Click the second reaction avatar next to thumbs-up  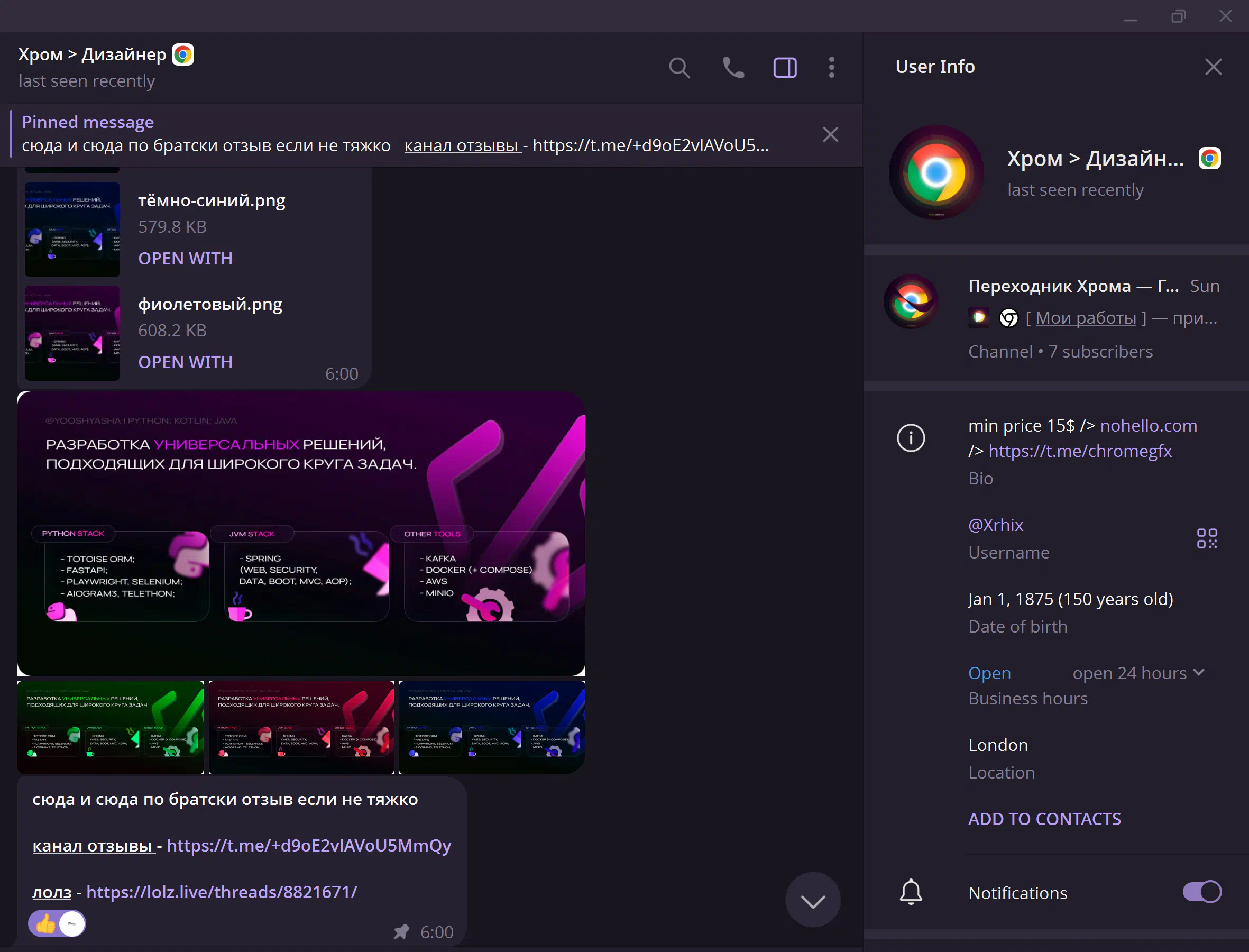[72, 923]
